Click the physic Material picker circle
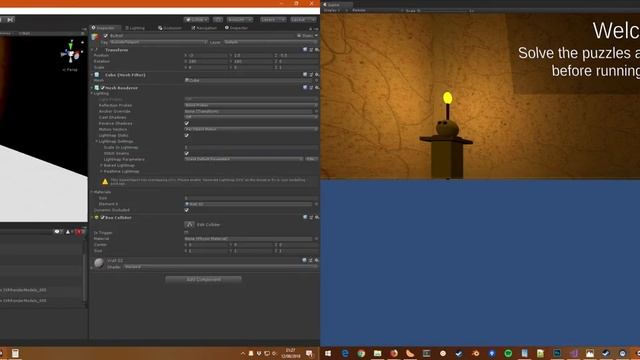 click(316, 238)
